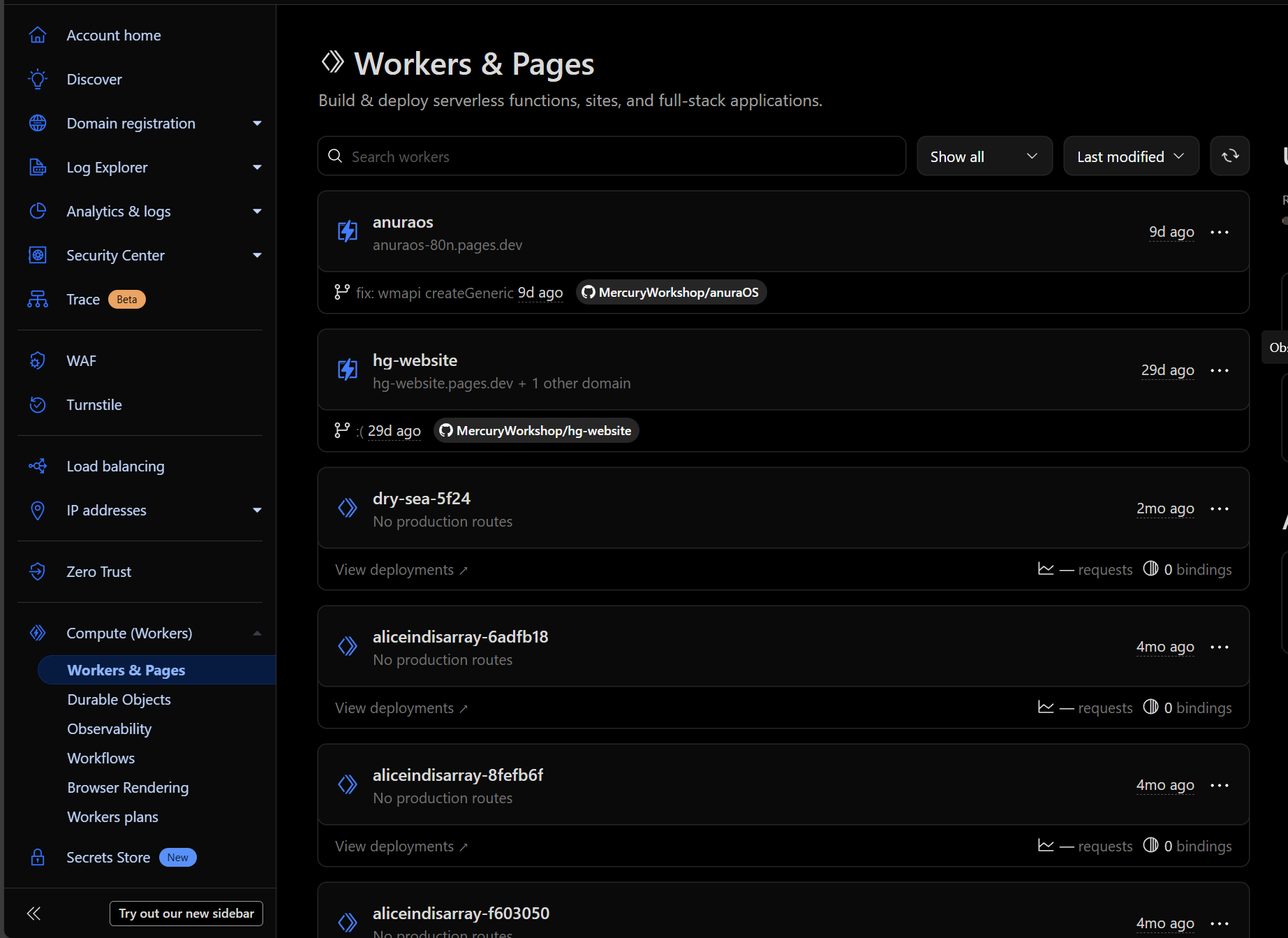The height and width of the screenshot is (938, 1288).
Task: Open the aliceindisarray-8fefb6f worker name
Action: pos(458,775)
